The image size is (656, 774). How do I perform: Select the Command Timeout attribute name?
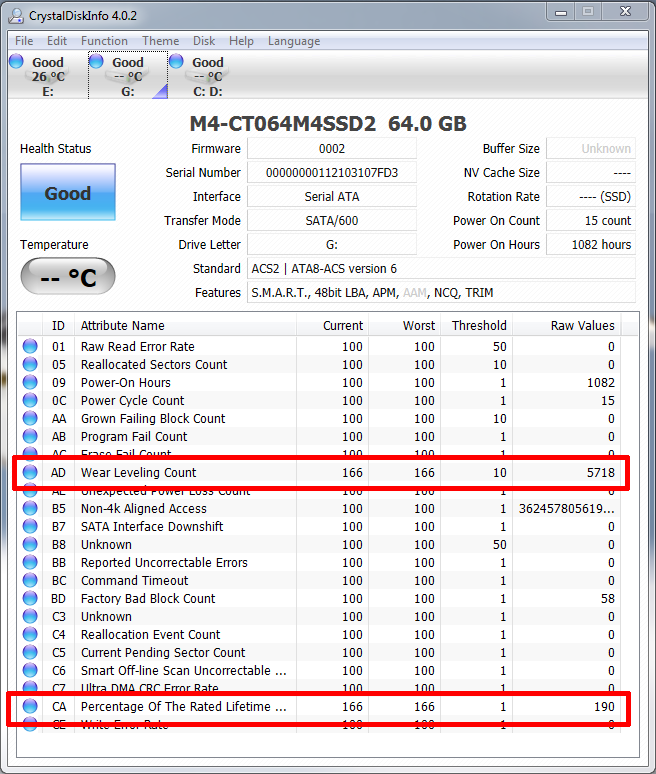pyautogui.click(x=134, y=580)
